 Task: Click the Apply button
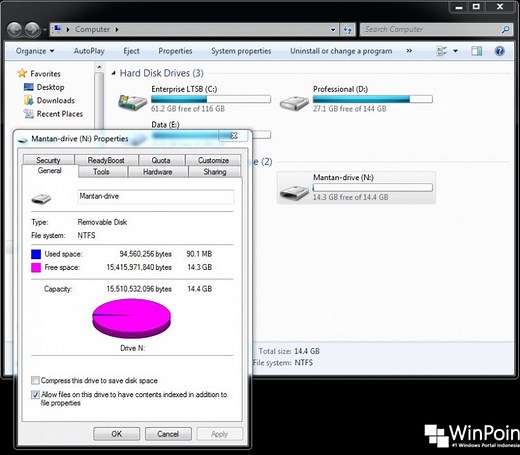click(x=219, y=434)
